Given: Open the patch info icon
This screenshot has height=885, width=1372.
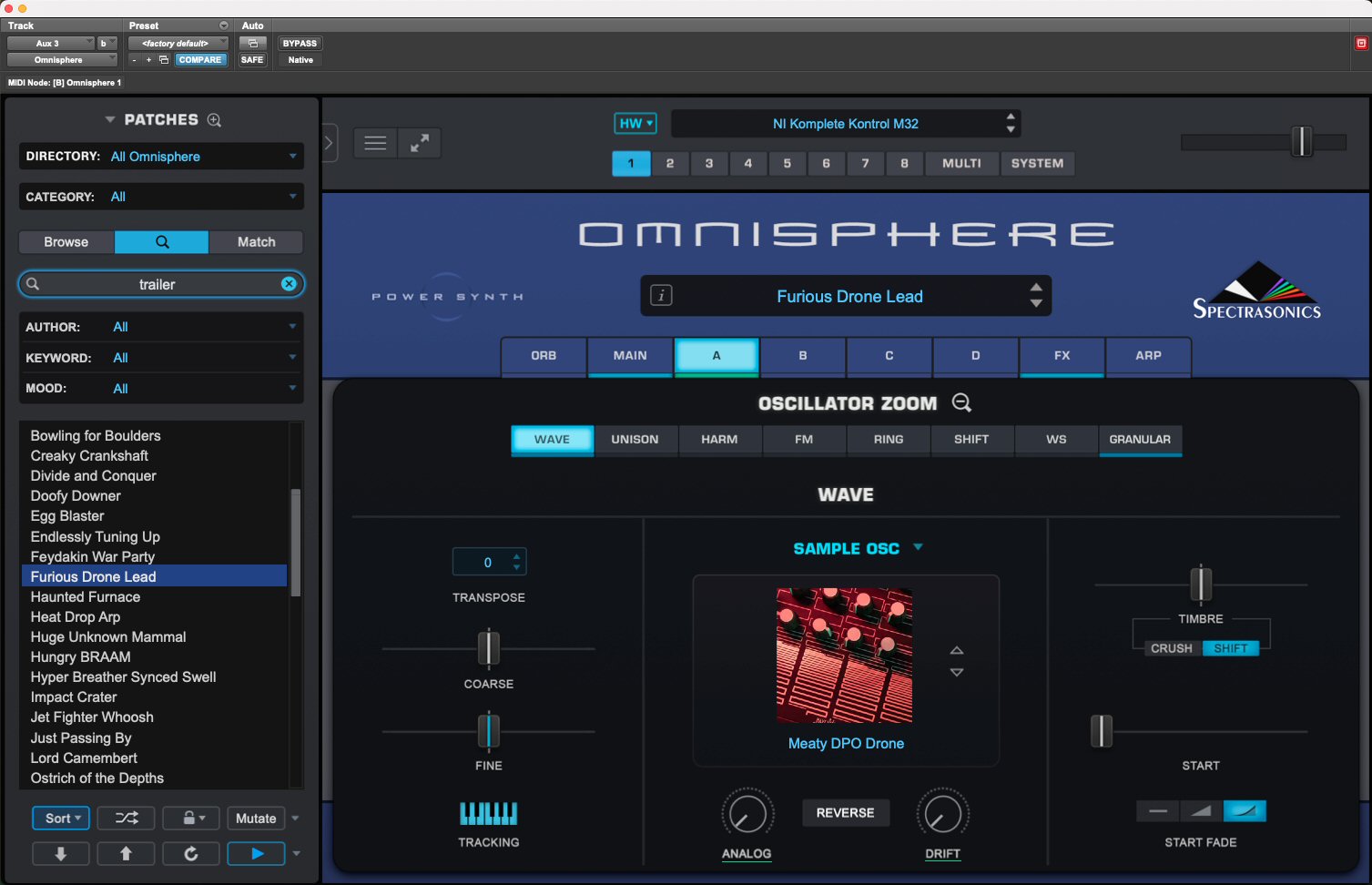Looking at the screenshot, I should [662, 296].
